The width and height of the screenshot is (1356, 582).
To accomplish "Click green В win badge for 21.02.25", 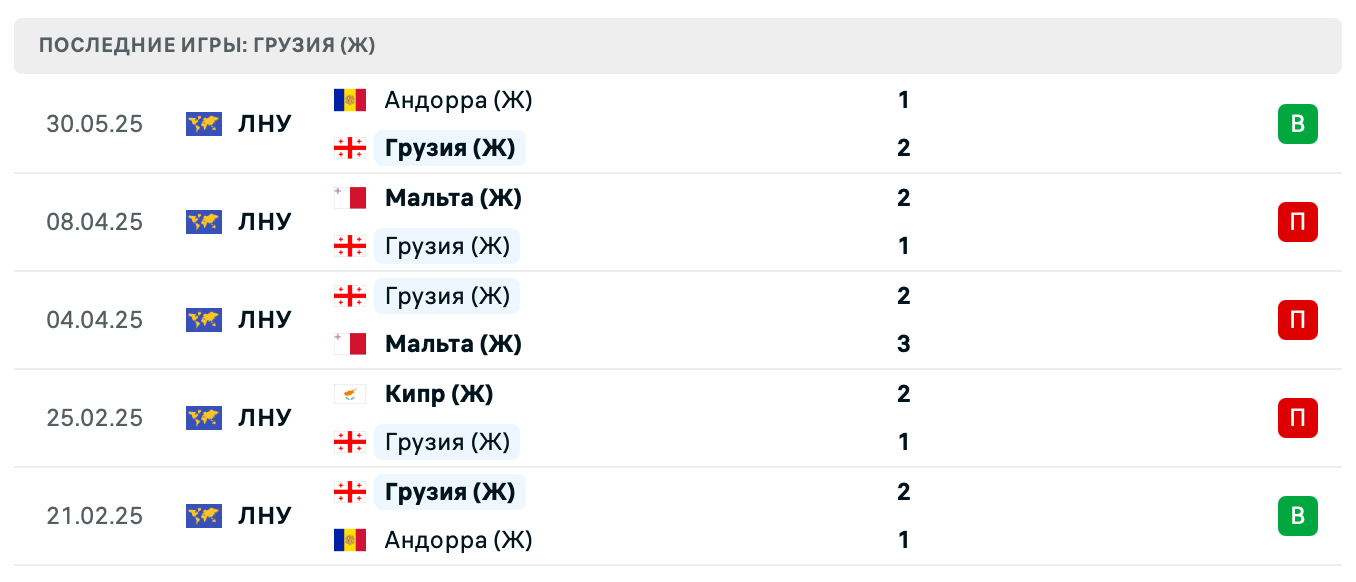I will click(x=1297, y=516).
